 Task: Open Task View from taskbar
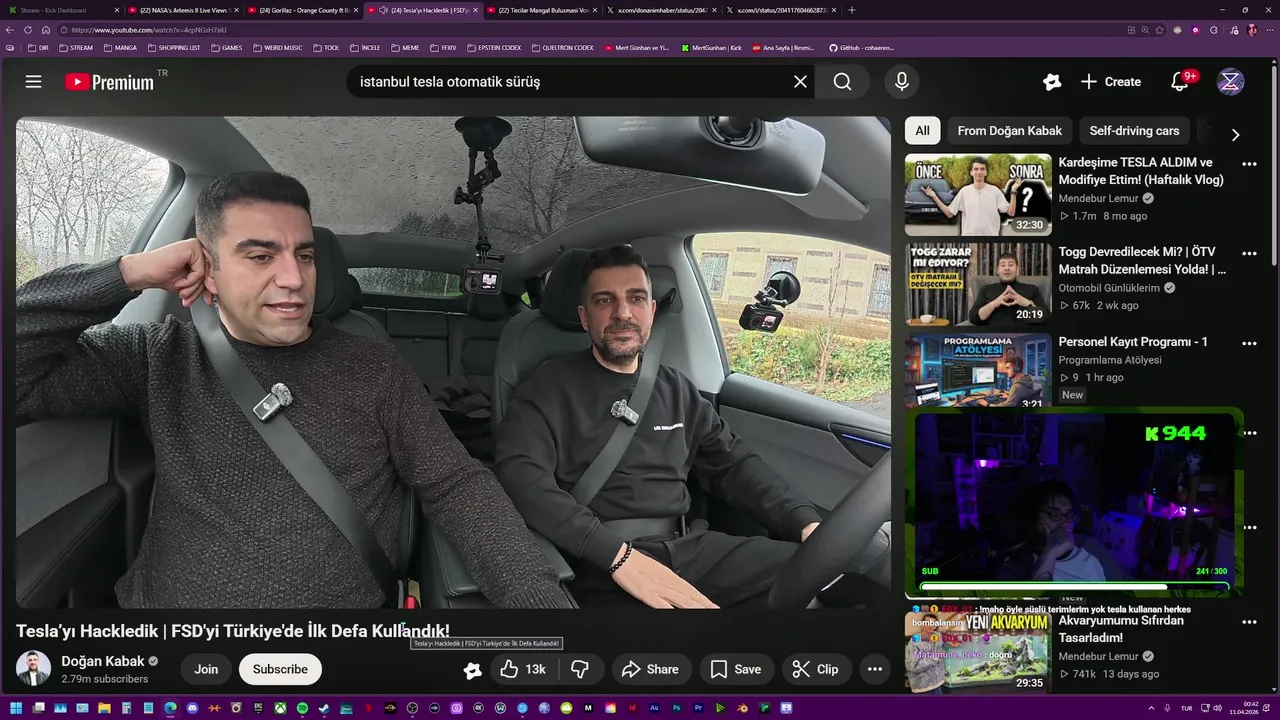[38, 708]
